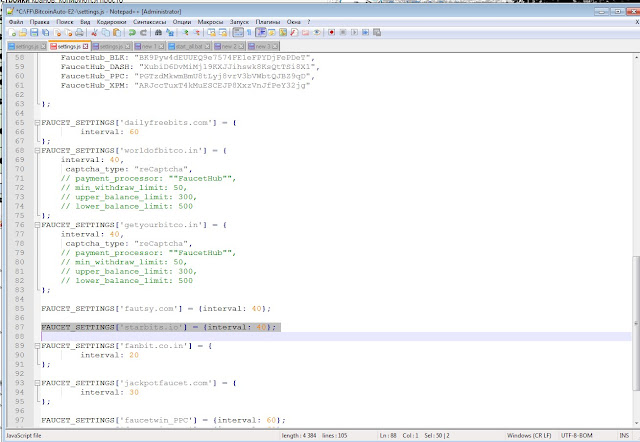Open the Синтаксисы menu
Image resolution: width=640 pixels, height=442 pixels.
pyautogui.click(x=149, y=22)
